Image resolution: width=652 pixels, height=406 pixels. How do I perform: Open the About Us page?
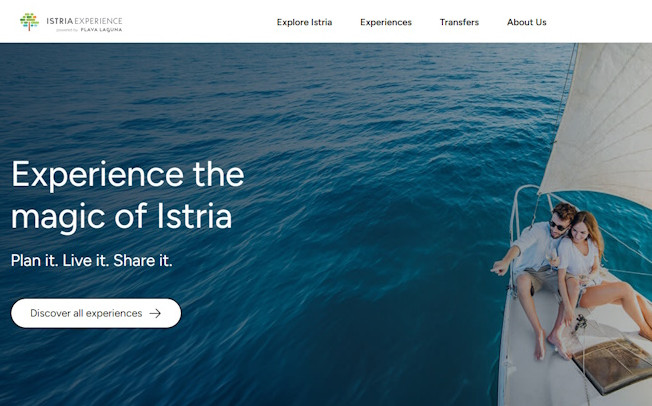pos(526,22)
